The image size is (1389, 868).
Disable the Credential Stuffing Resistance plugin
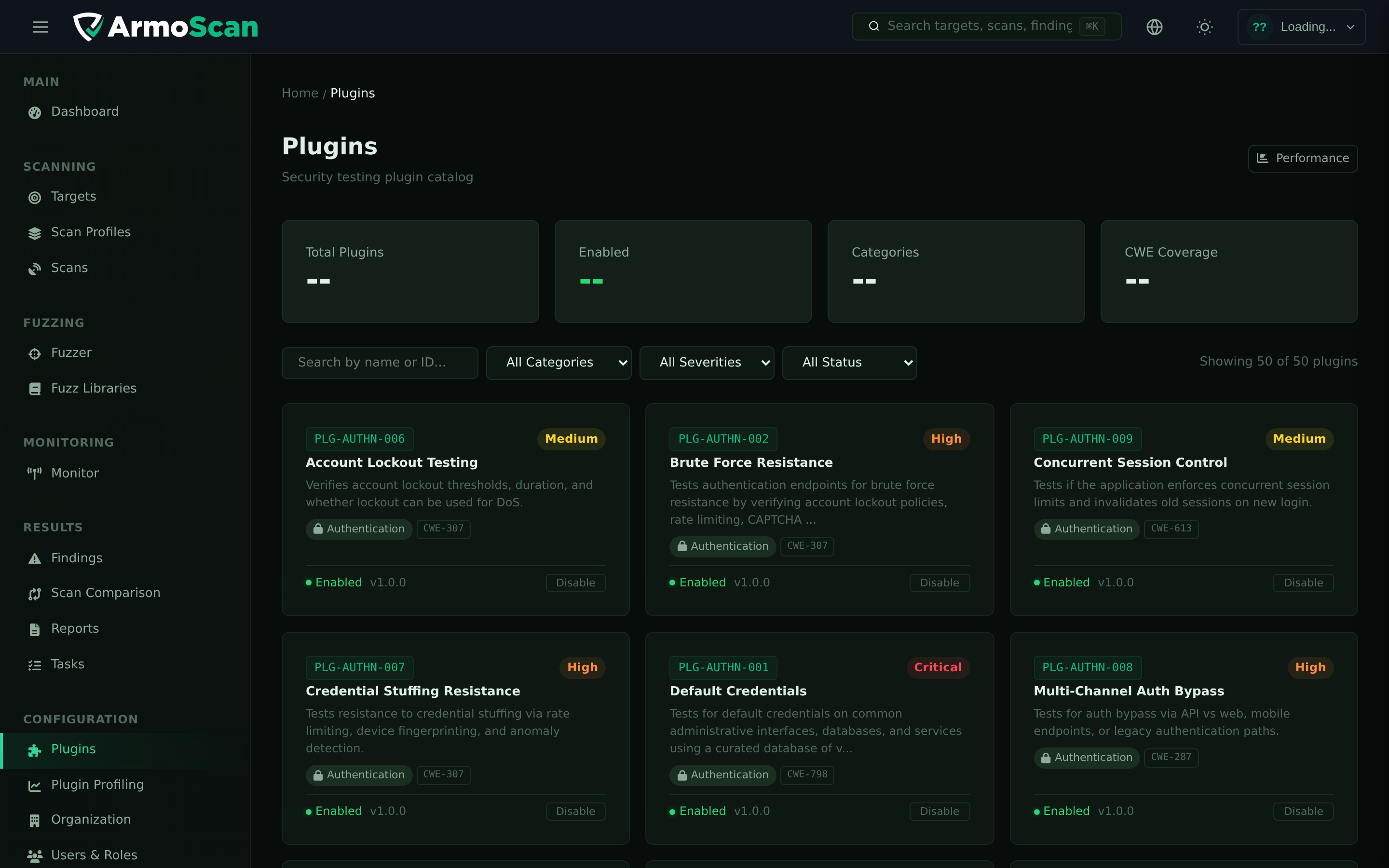click(575, 811)
